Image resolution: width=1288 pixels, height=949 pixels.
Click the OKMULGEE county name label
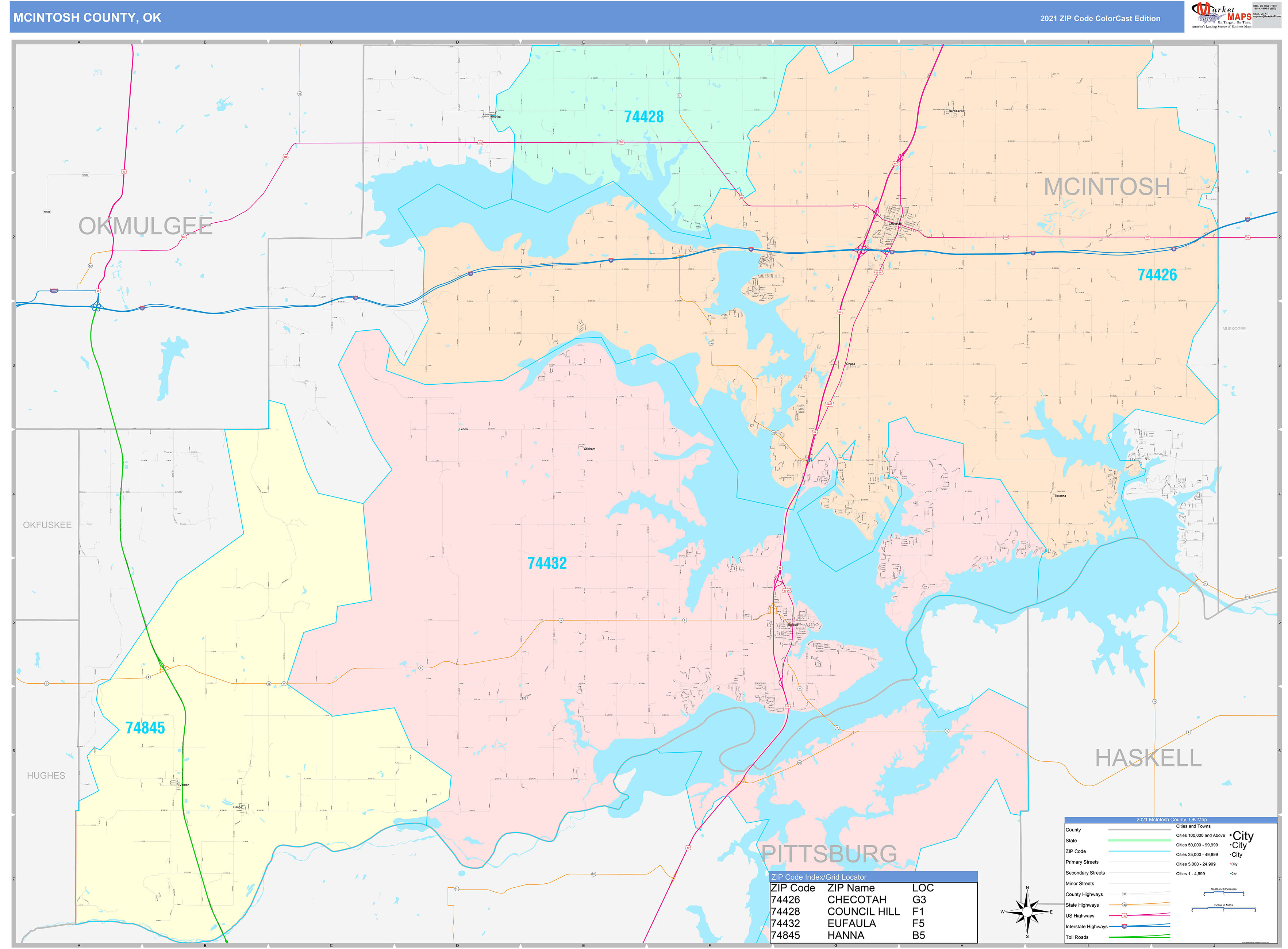pyautogui.click(x=145, y=226)
